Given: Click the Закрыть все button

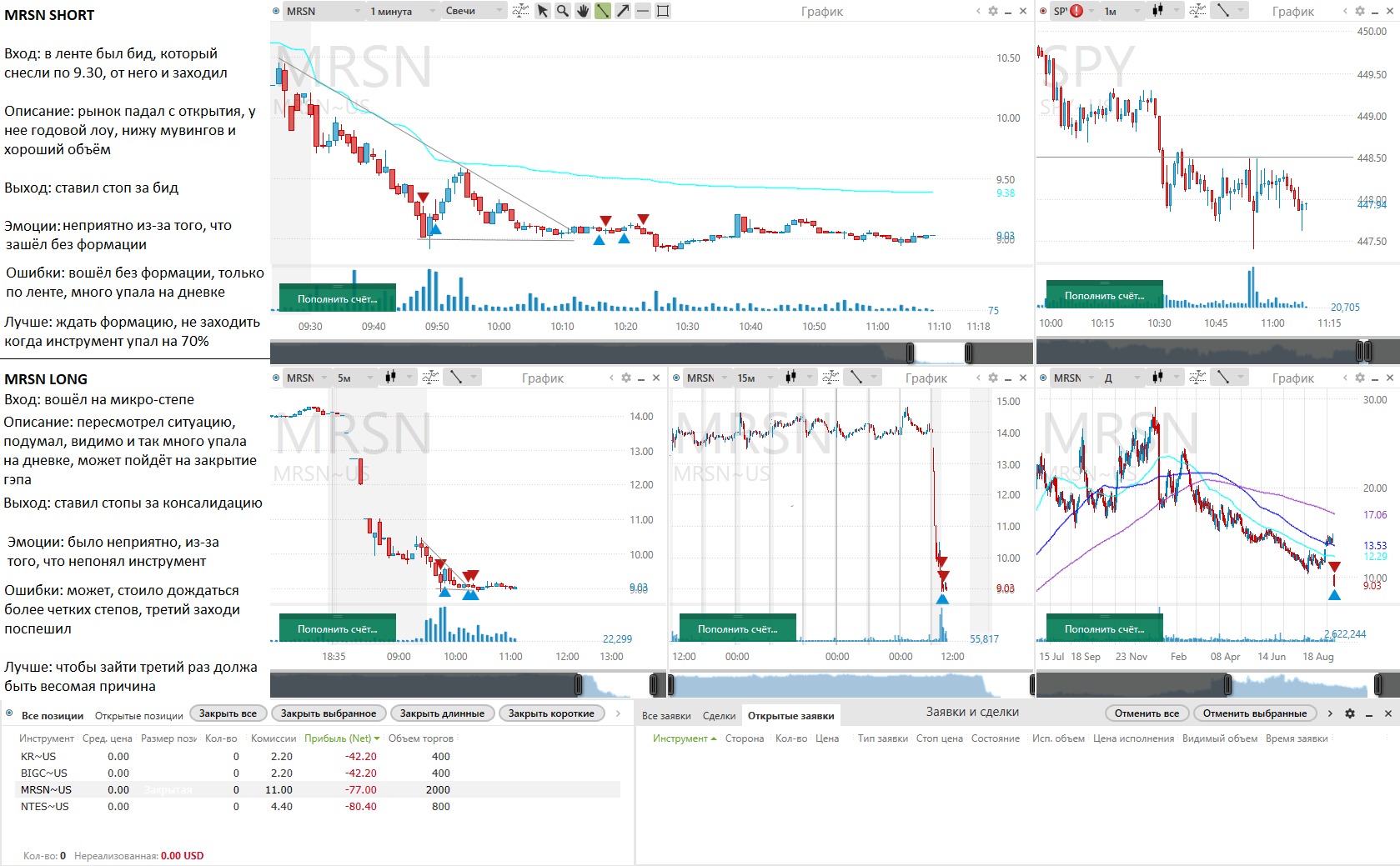Looking at the screenshot, I should 228,713.
